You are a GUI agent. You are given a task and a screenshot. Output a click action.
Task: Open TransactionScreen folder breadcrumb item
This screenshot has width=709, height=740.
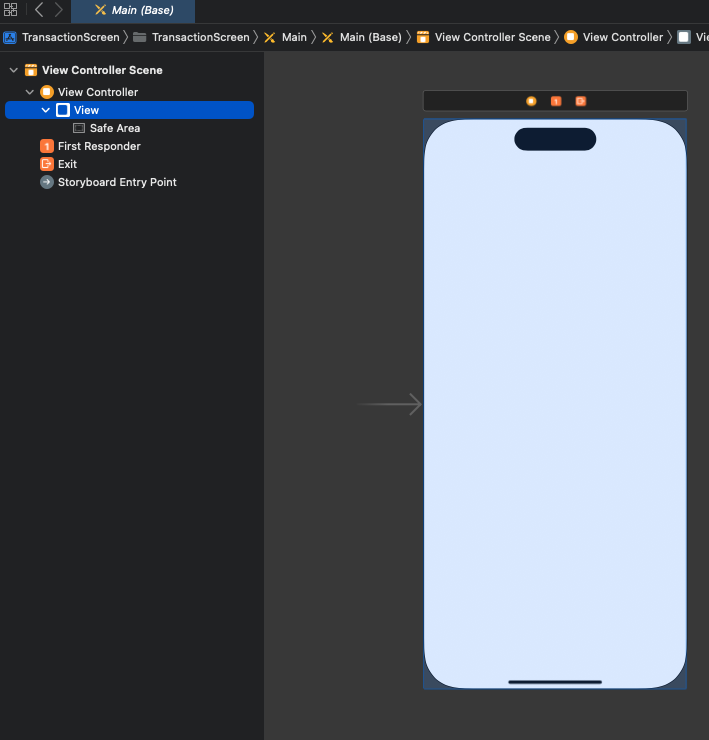tap(201, 37)
